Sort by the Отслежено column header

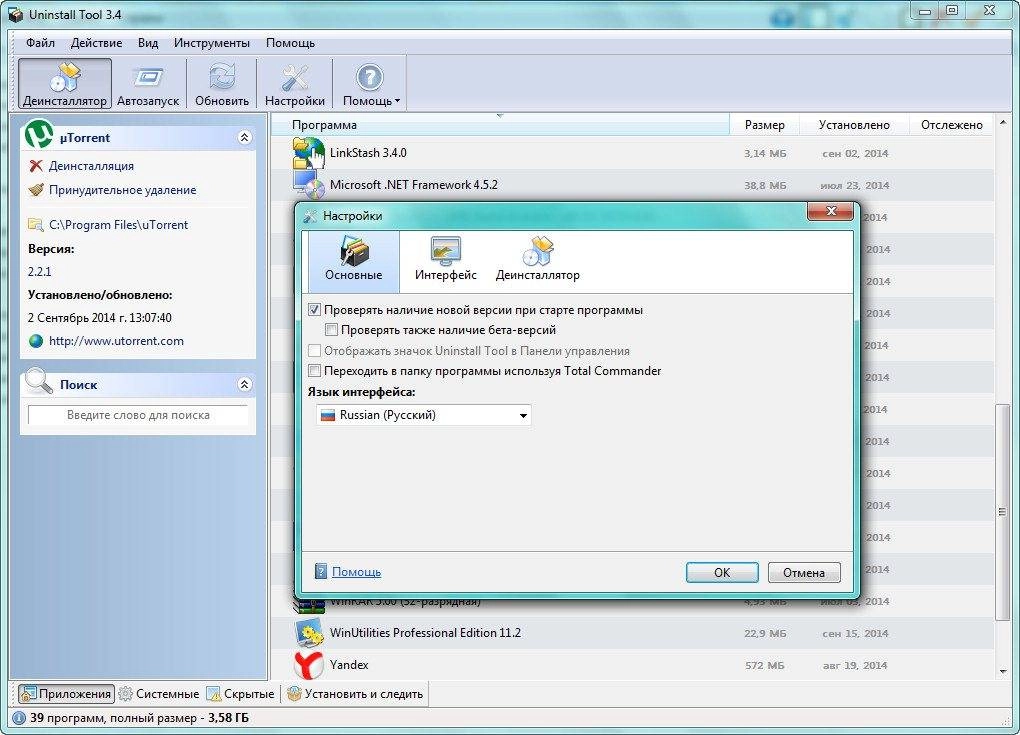pos(952,125)
